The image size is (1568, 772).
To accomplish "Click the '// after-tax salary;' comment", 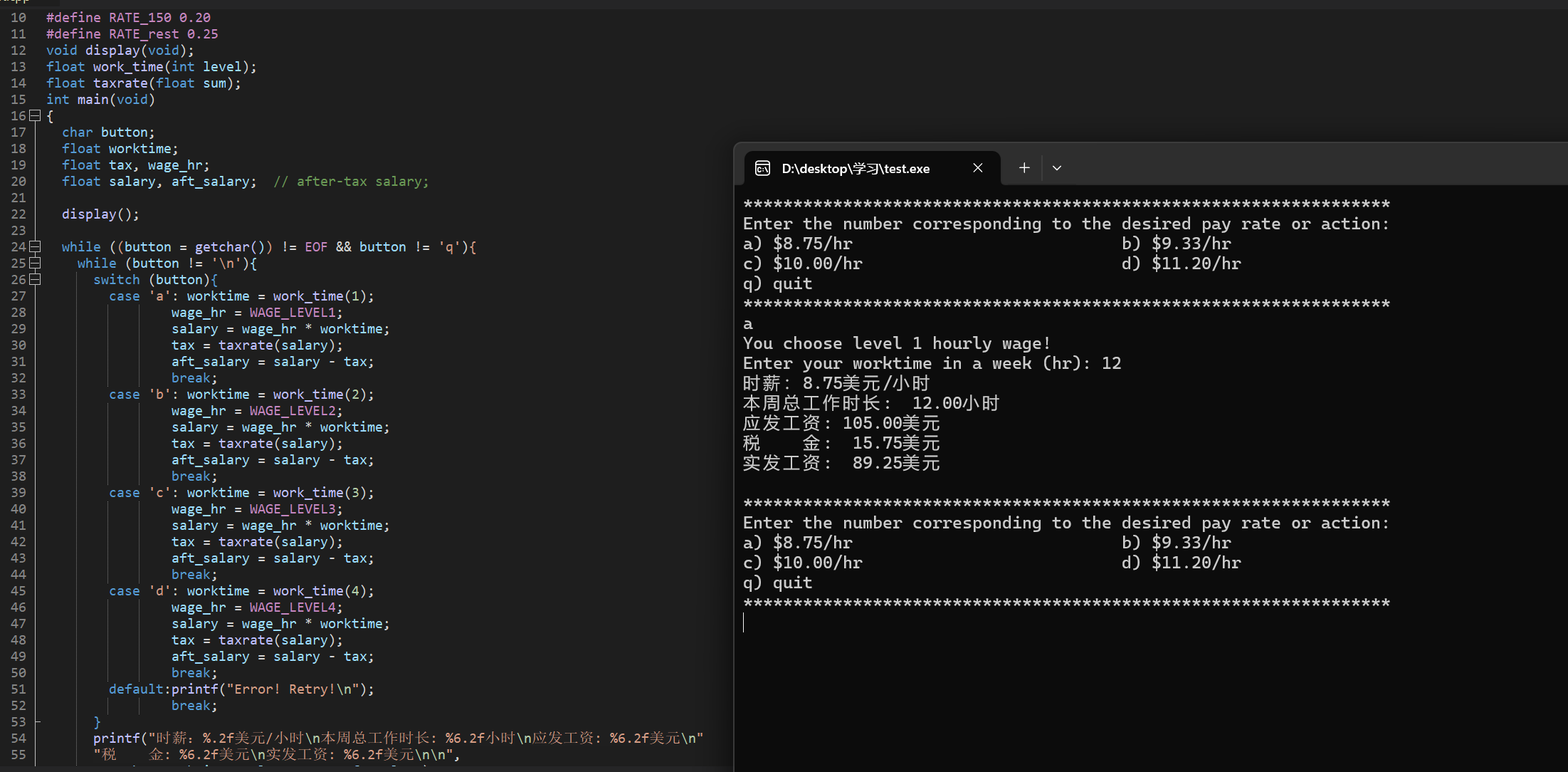I will coord(352,181).
